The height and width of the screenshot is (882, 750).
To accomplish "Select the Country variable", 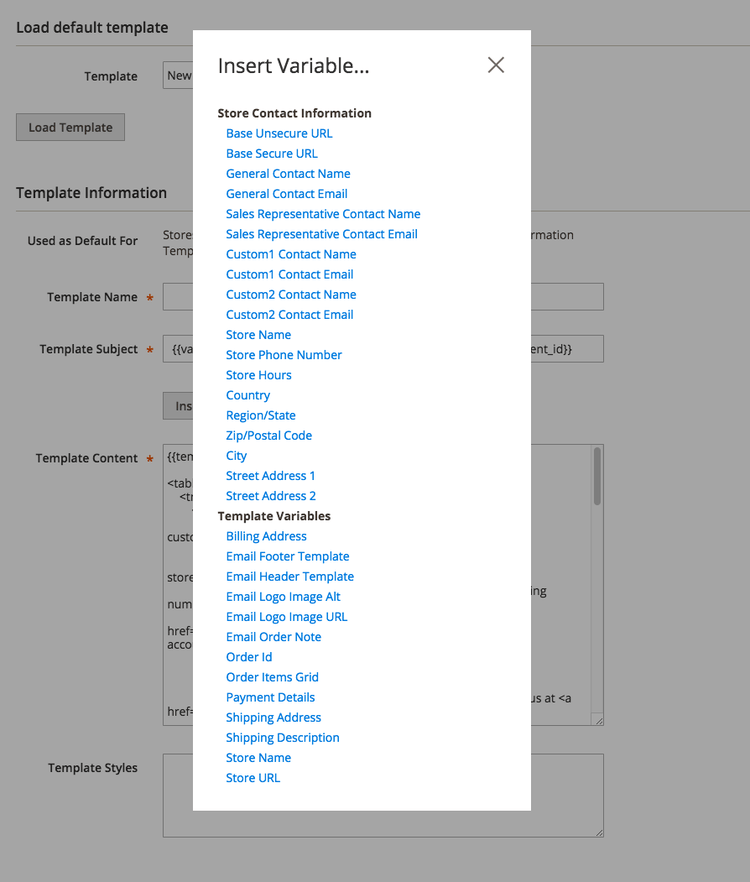I will pyautogui.click(x=247, y=395).
